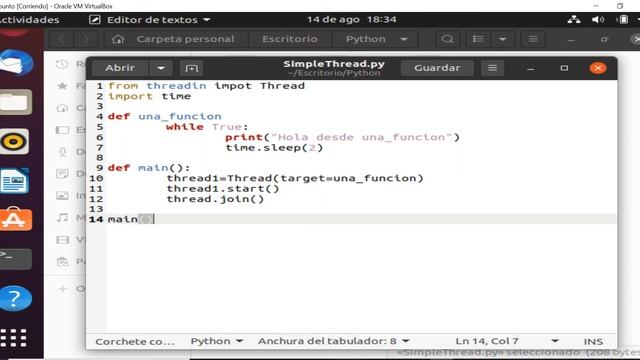This screenshot has width=640, height=360.
Task: Open Anchura del tabulador: 8 dropdown
Action: pos(333,341)
